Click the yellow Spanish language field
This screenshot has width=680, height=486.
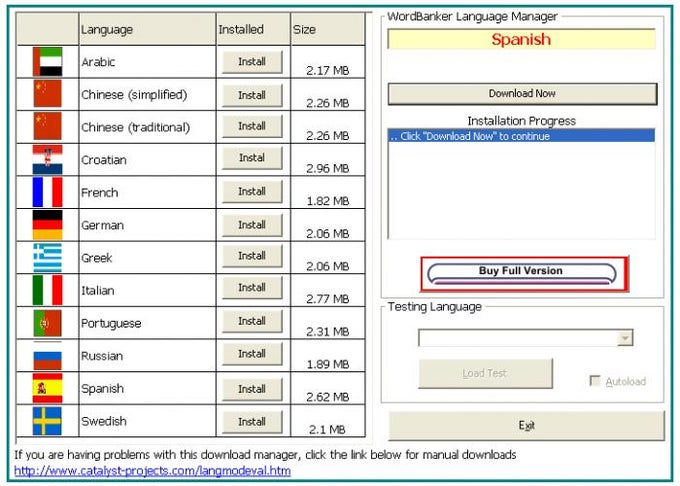click(521, 39)
